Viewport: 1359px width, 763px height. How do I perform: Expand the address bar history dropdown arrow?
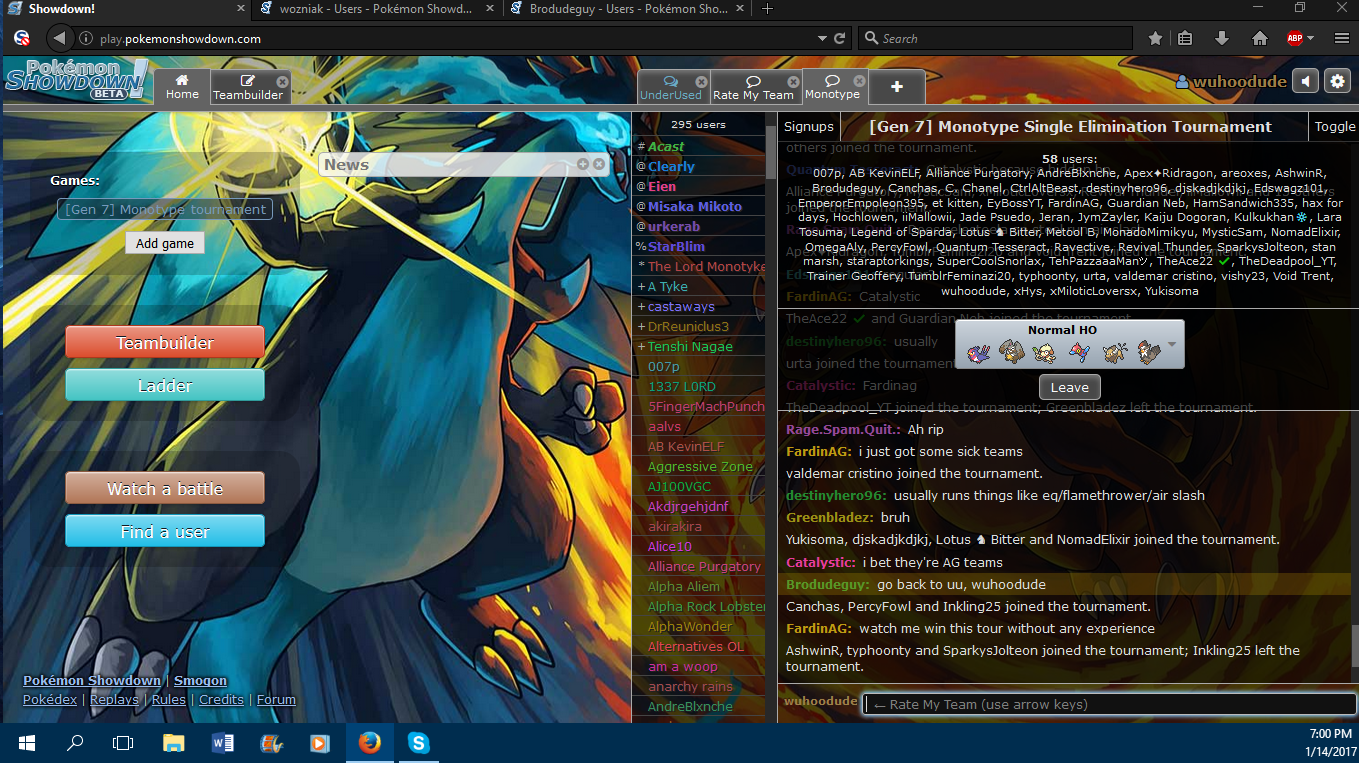822,39
